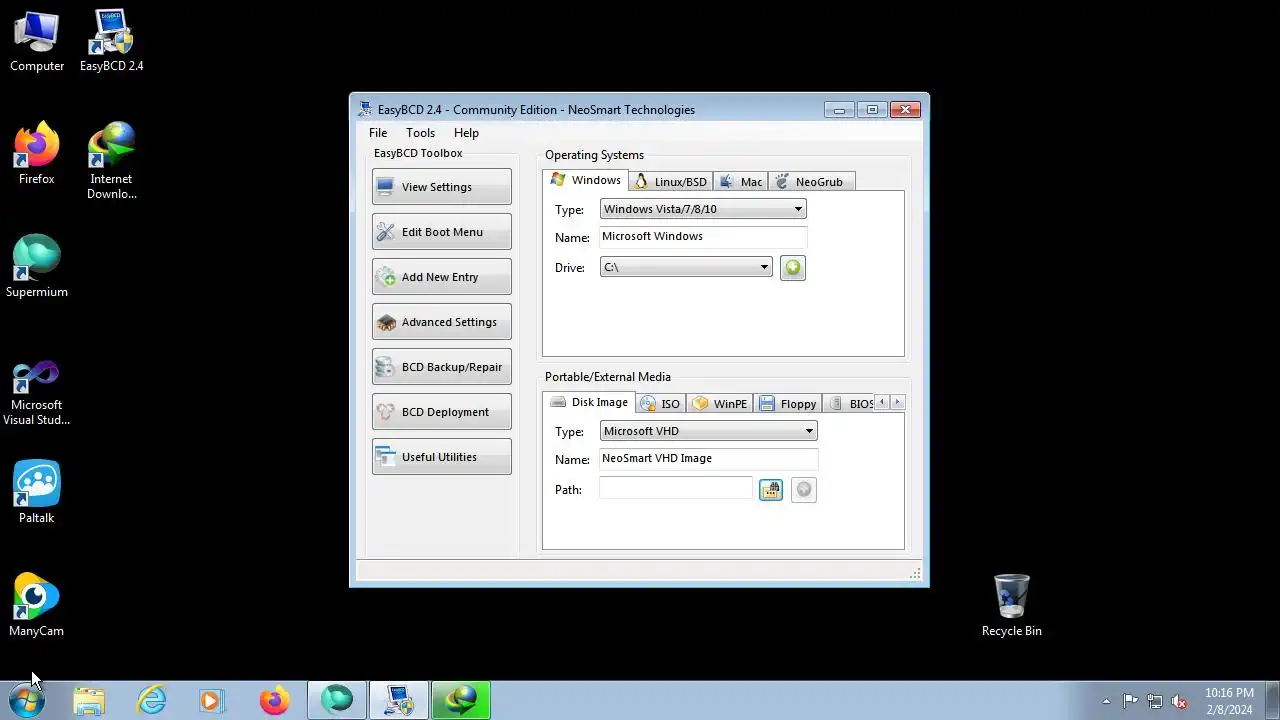1280x720 pixels.
Task: Expand the Drive C:\ dropdown
Action: click(x=686, y=267)
